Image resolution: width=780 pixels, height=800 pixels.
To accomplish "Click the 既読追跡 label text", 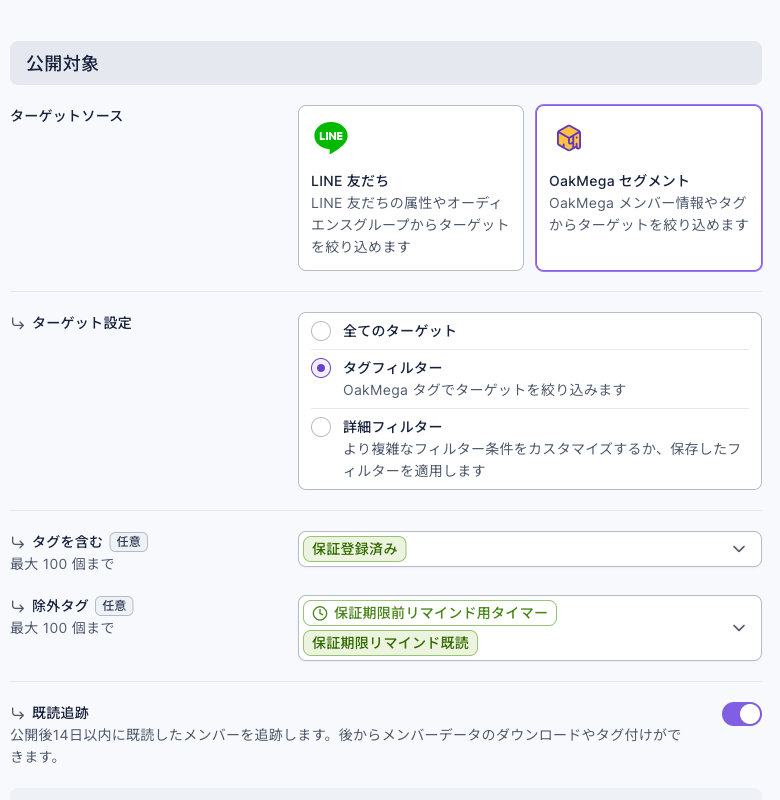I will click(x=60, y=713).
